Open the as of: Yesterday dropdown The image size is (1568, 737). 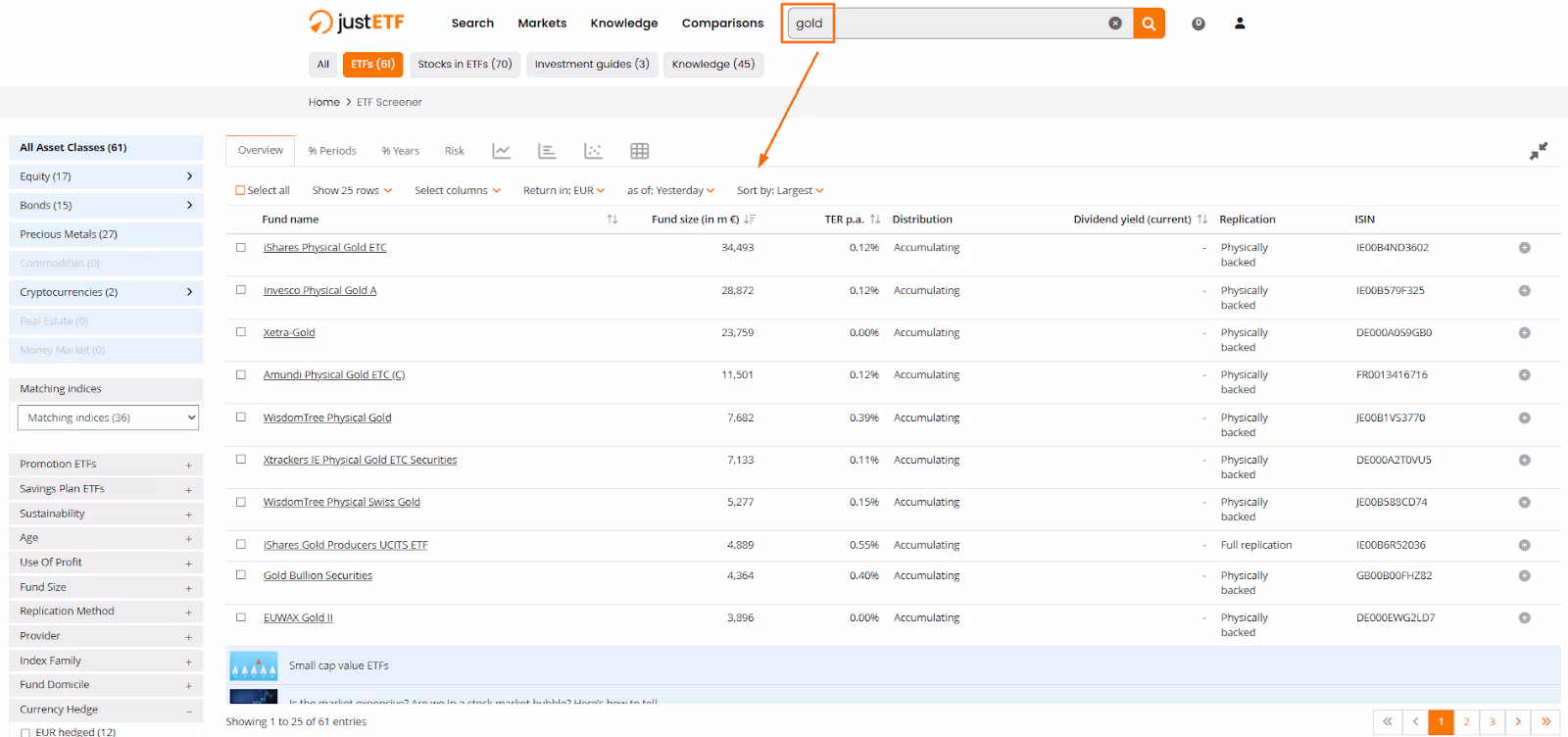click(671, 191)
